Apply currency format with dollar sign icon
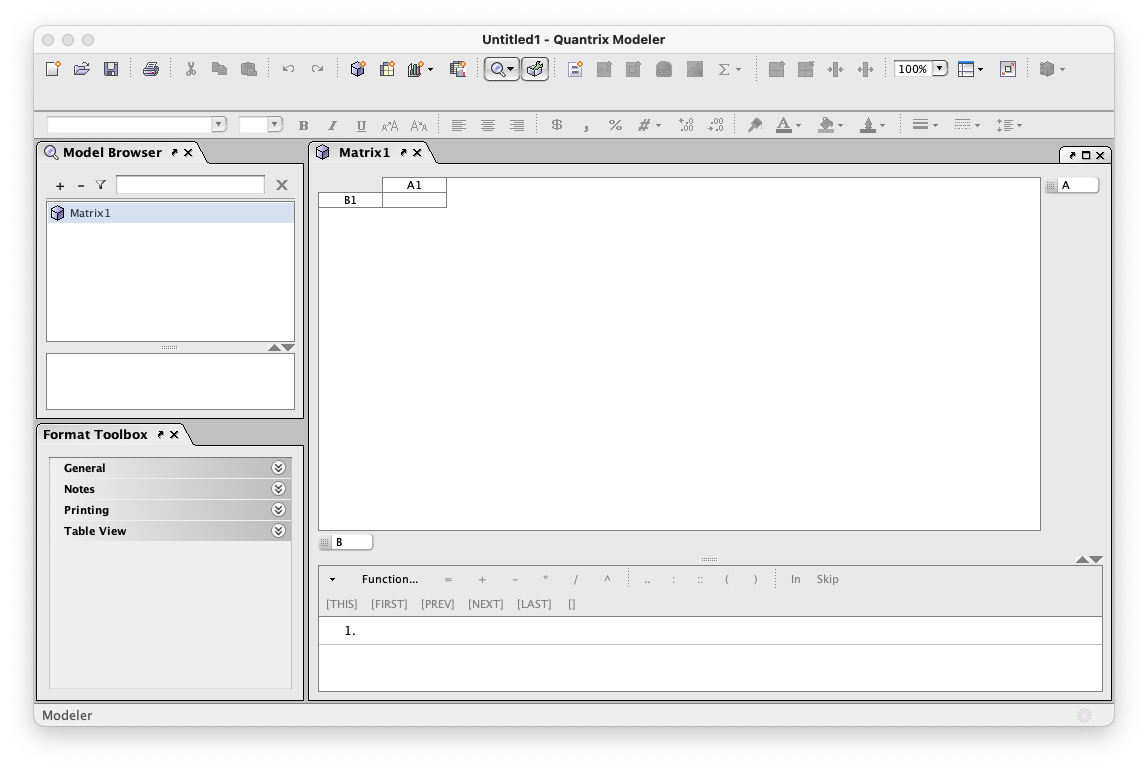 point(557,125)
